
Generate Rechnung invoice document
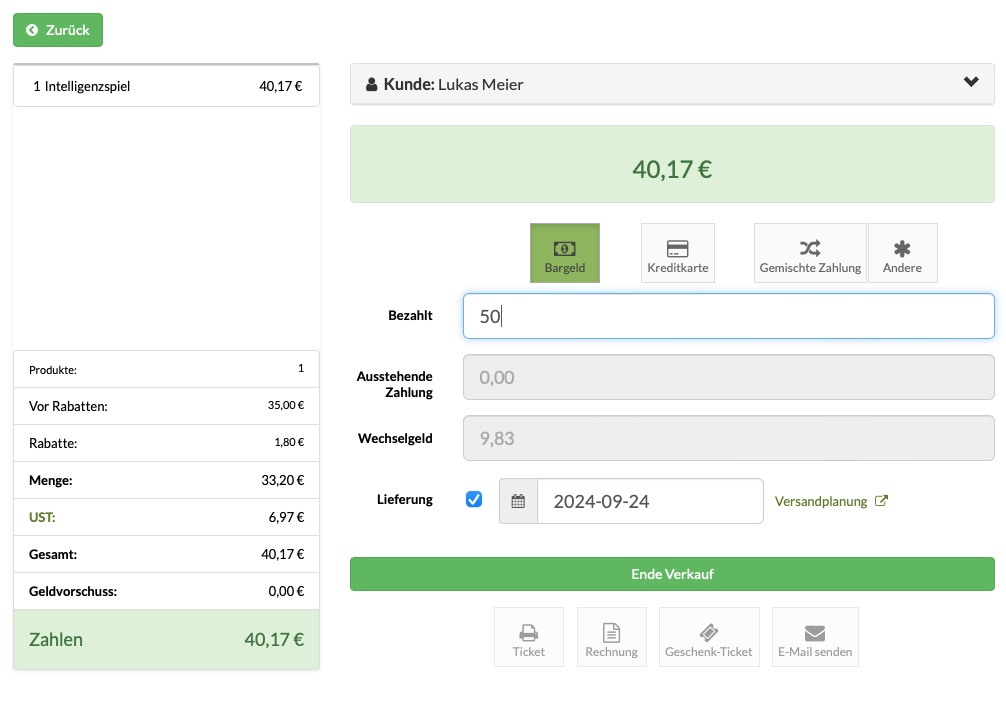tap(611, 637)
